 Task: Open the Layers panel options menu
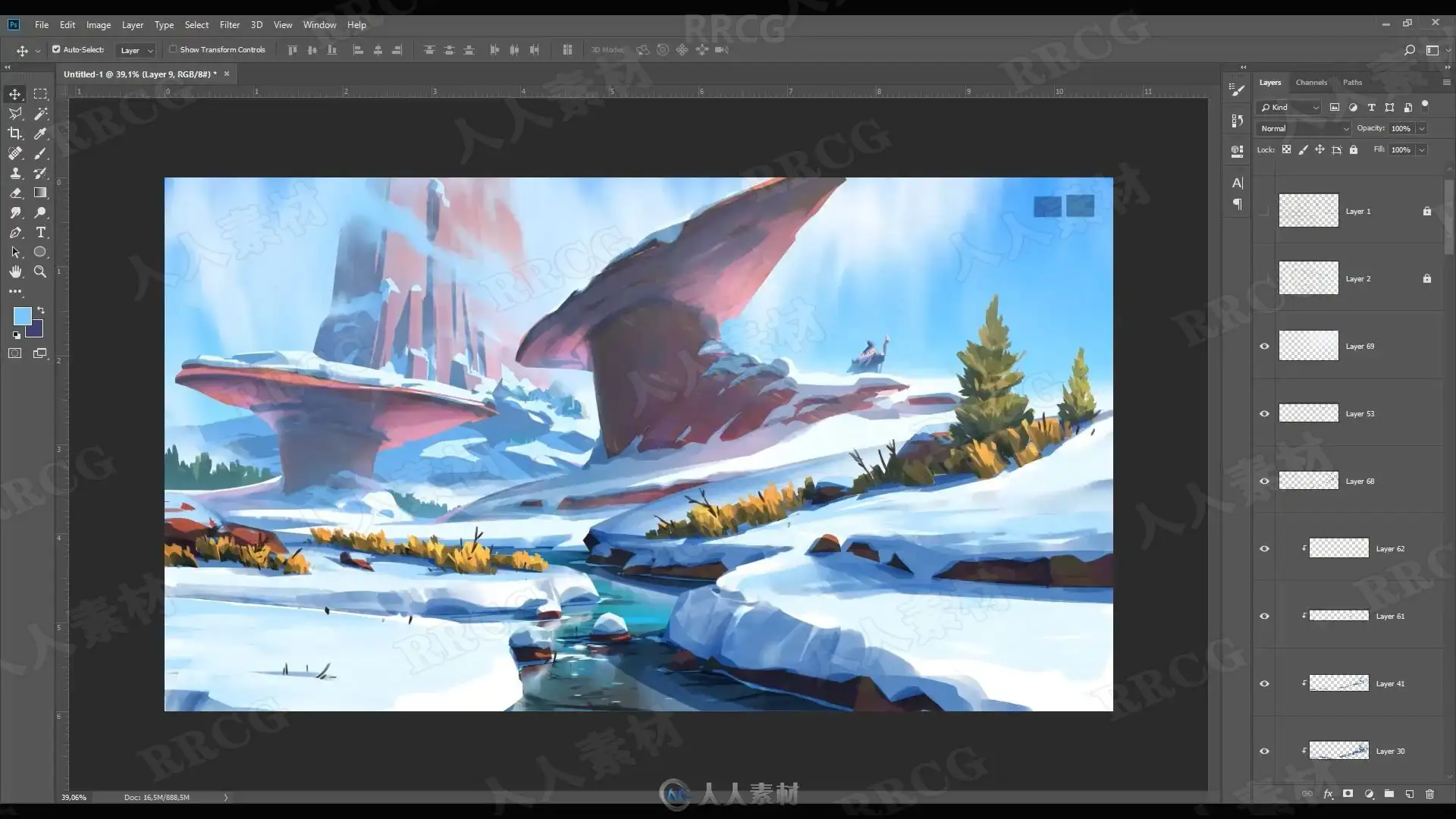(x=1446, y=82)
